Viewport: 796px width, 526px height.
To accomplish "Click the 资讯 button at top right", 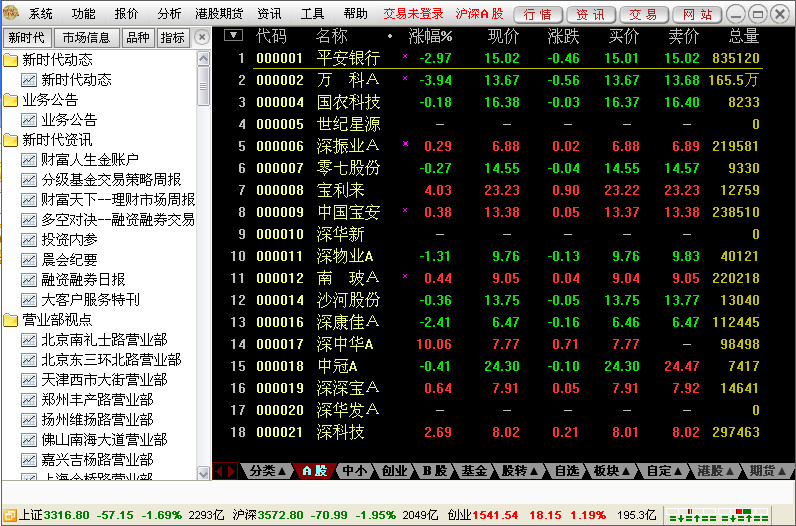I will click(590, 14).
